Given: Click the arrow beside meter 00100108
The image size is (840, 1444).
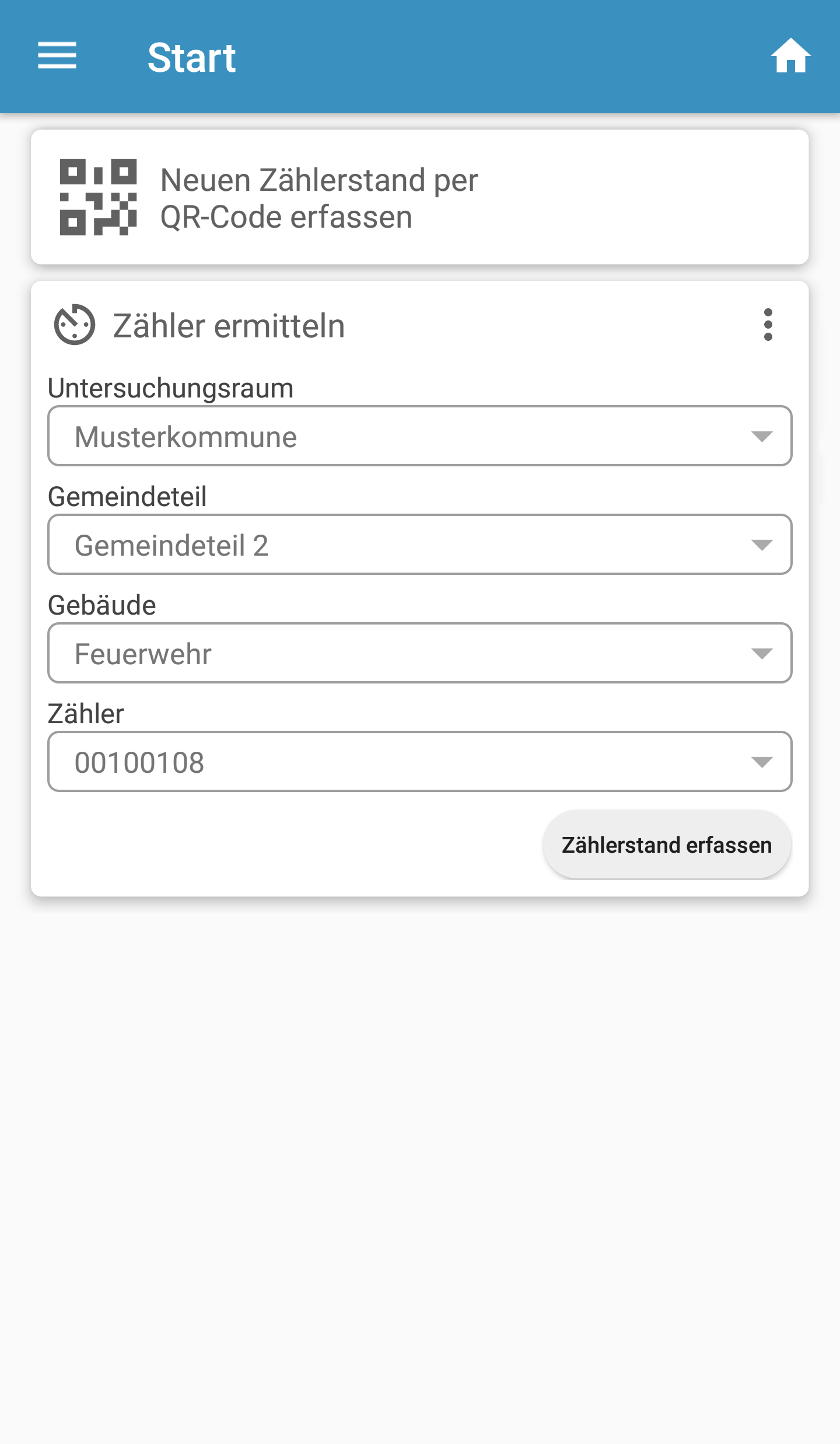Looking at the screenshot, I should point(762,762).
